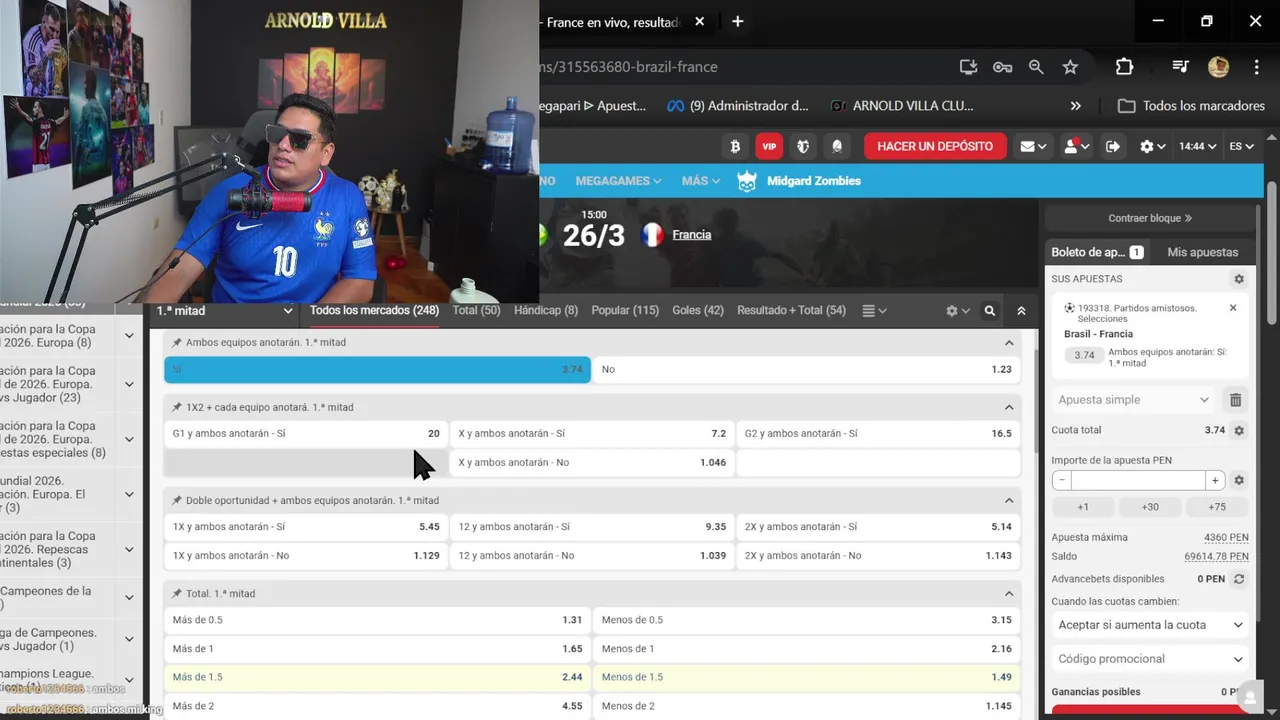Click the stake amount input field
1280x720 pixels.
pyautogui.click(x=1138, y=480)
